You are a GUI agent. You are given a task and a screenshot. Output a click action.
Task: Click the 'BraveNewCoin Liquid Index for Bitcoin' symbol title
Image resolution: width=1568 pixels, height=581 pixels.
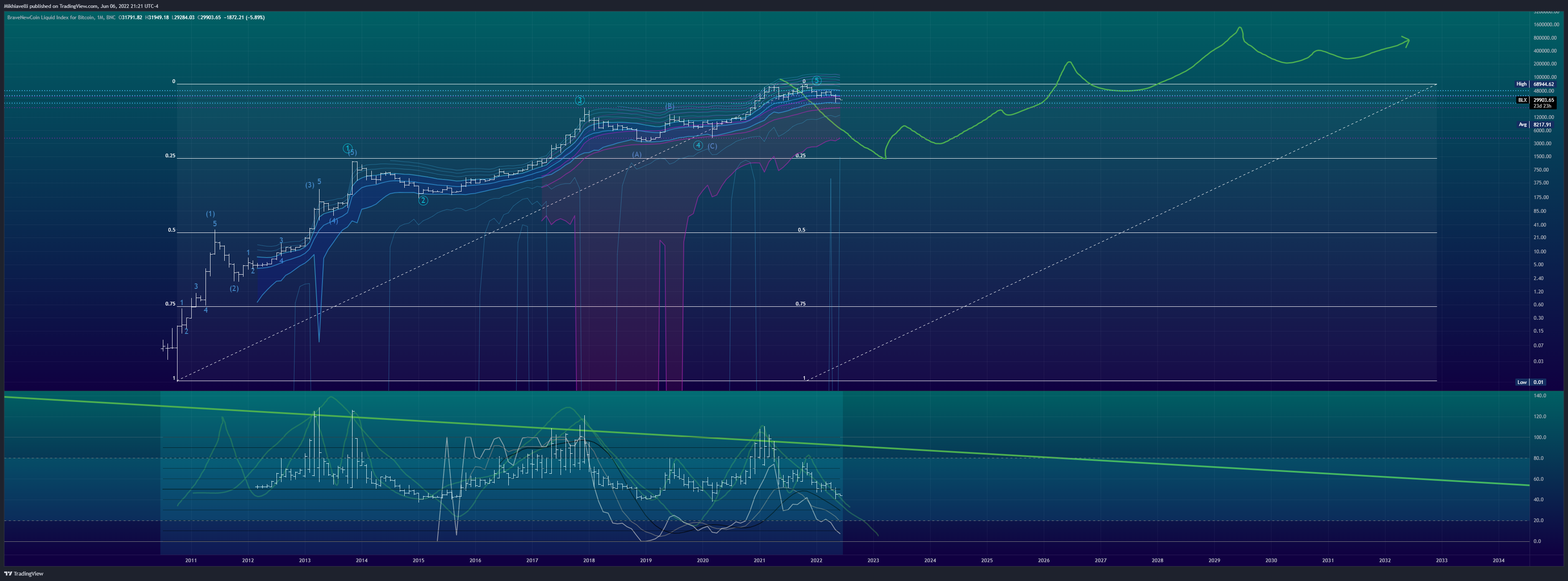coord(51,18)
